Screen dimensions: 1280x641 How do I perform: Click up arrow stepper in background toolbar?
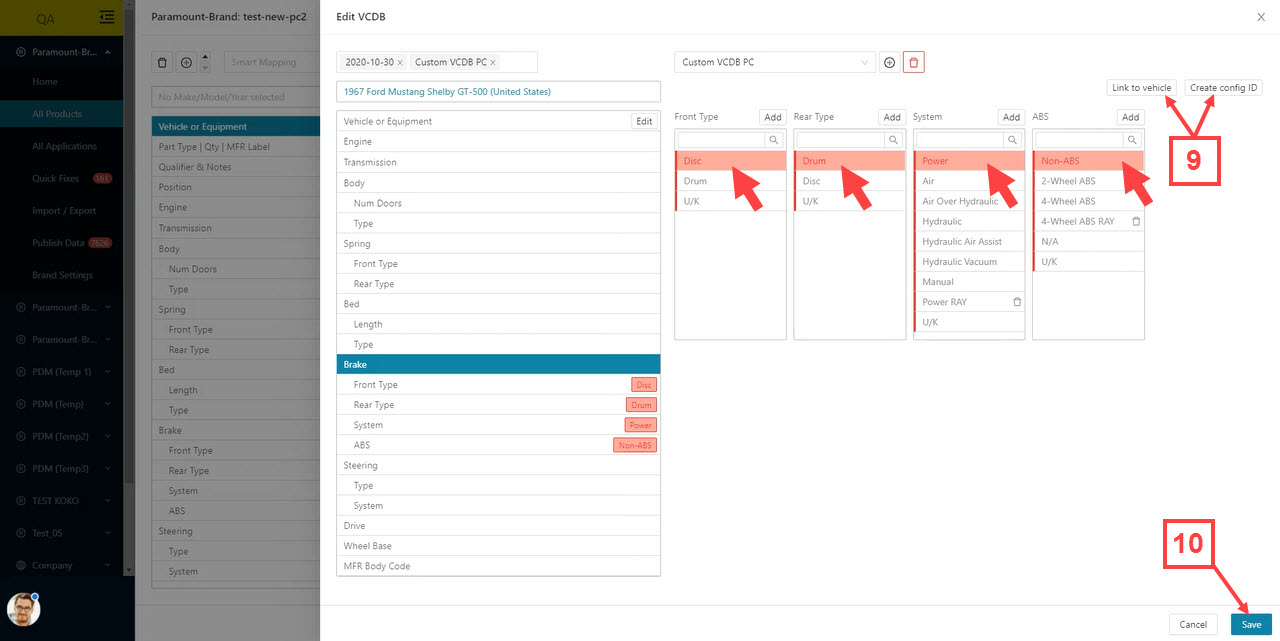[205, 57]
